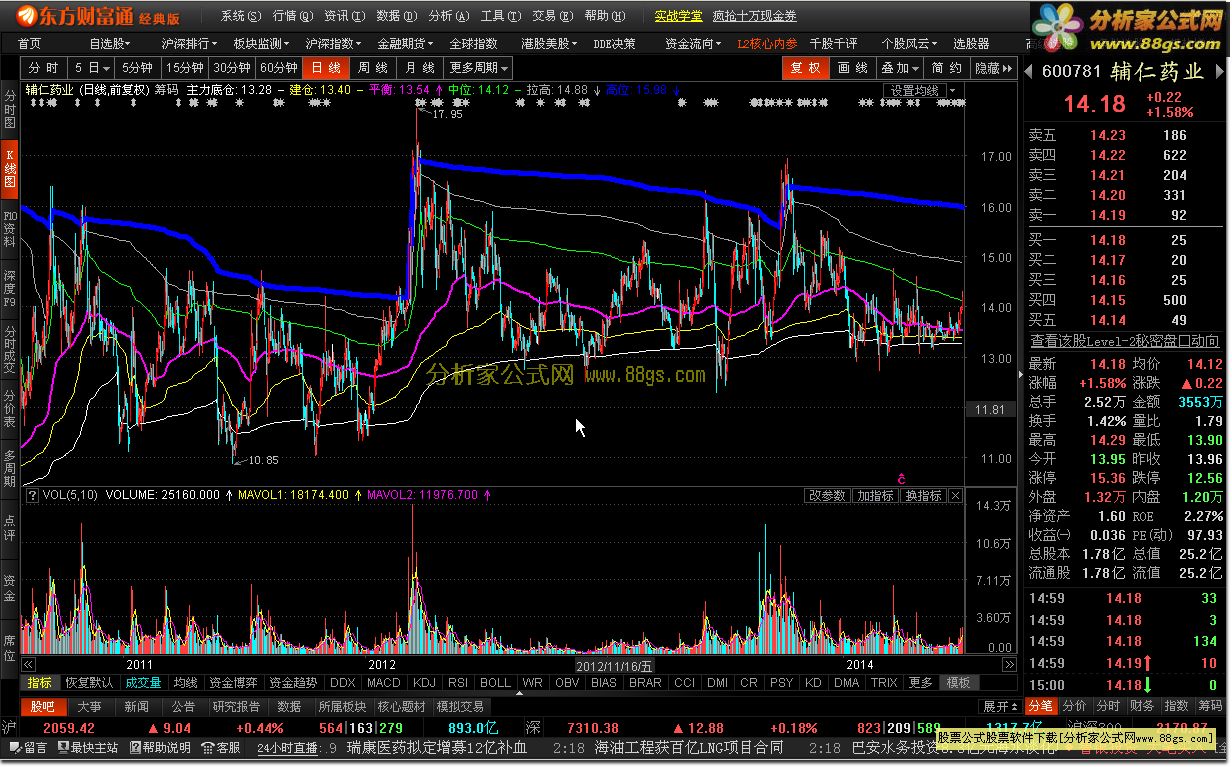The image size is (1232, 767).
Task: Open the 研究报告 tab
Action: click(x=236, y=707)
